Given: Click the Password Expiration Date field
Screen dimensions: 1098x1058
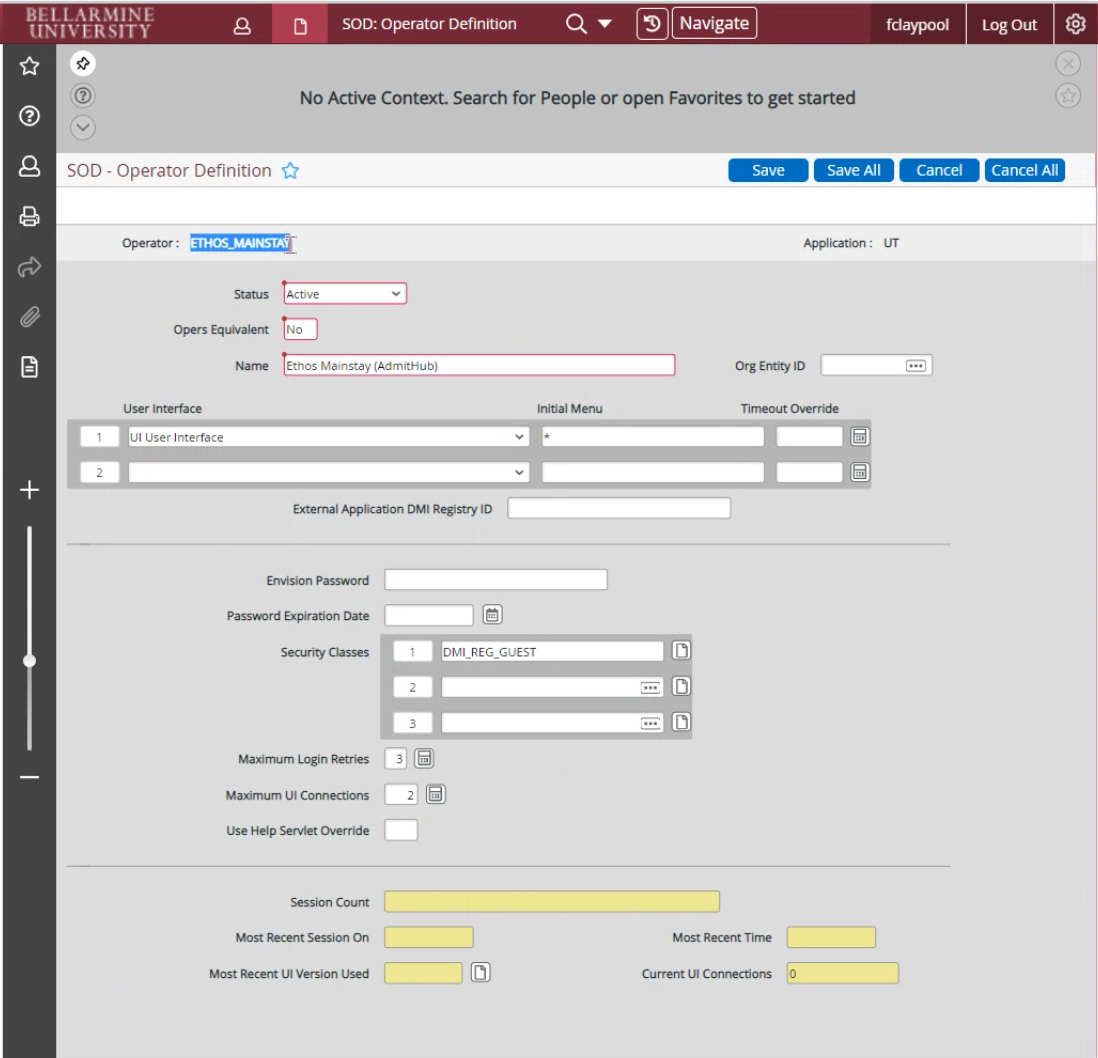Looking at the screenshot, I should tap(429, 615).
